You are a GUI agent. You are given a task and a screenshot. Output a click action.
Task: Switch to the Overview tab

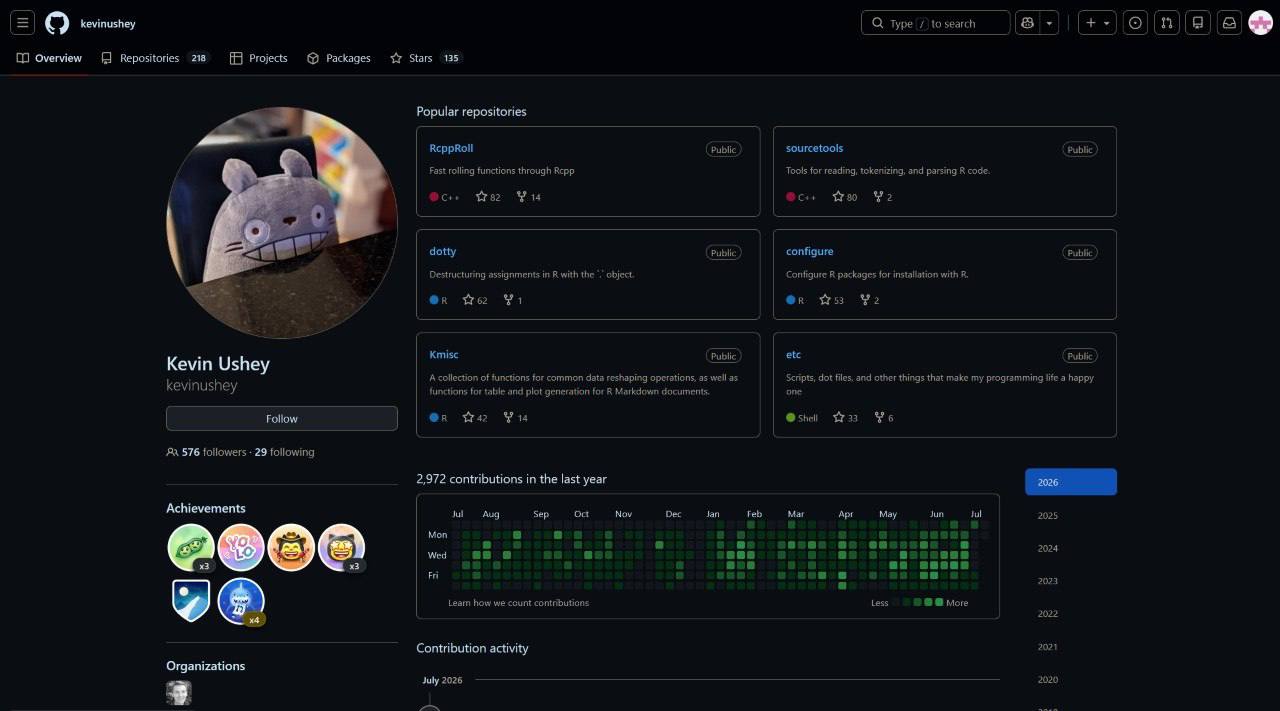pyautogui.click(x=49, y=58)
